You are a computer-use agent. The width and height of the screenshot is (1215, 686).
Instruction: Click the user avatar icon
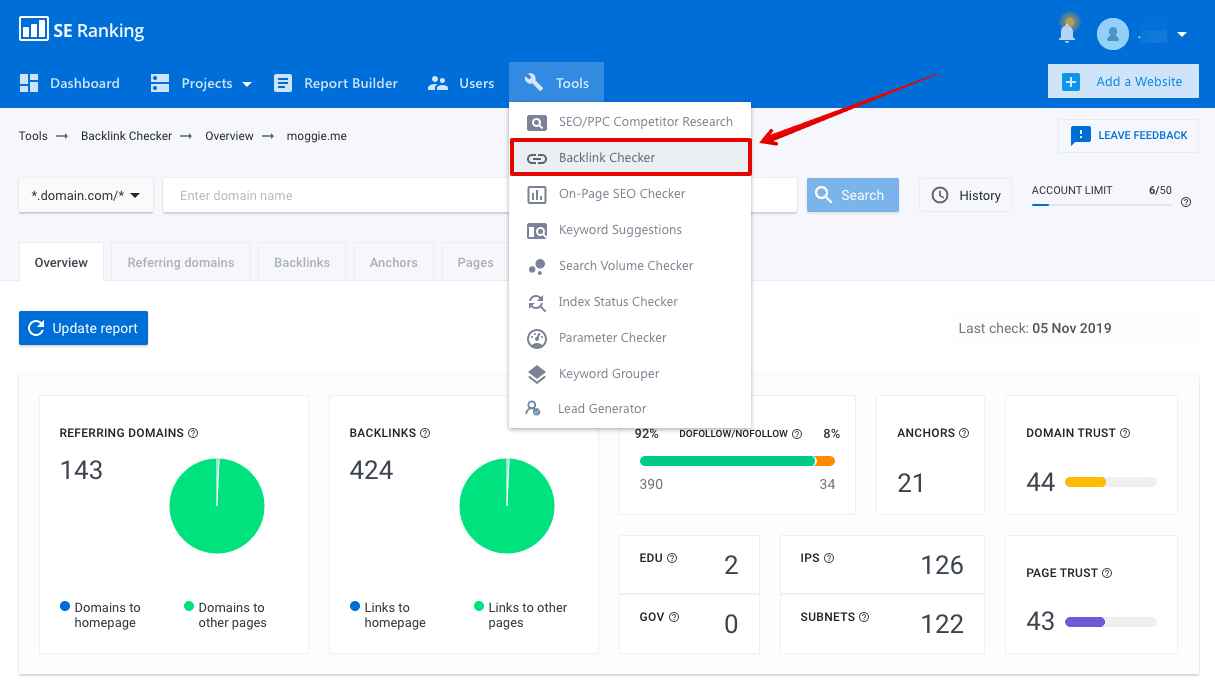coord(1113,34)
